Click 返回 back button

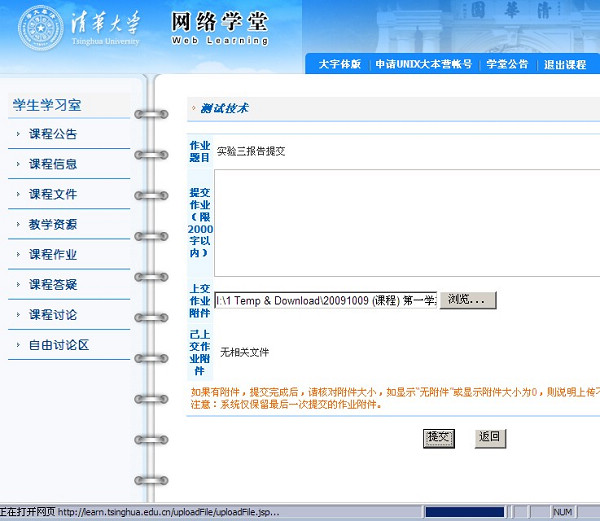[490, 438]
